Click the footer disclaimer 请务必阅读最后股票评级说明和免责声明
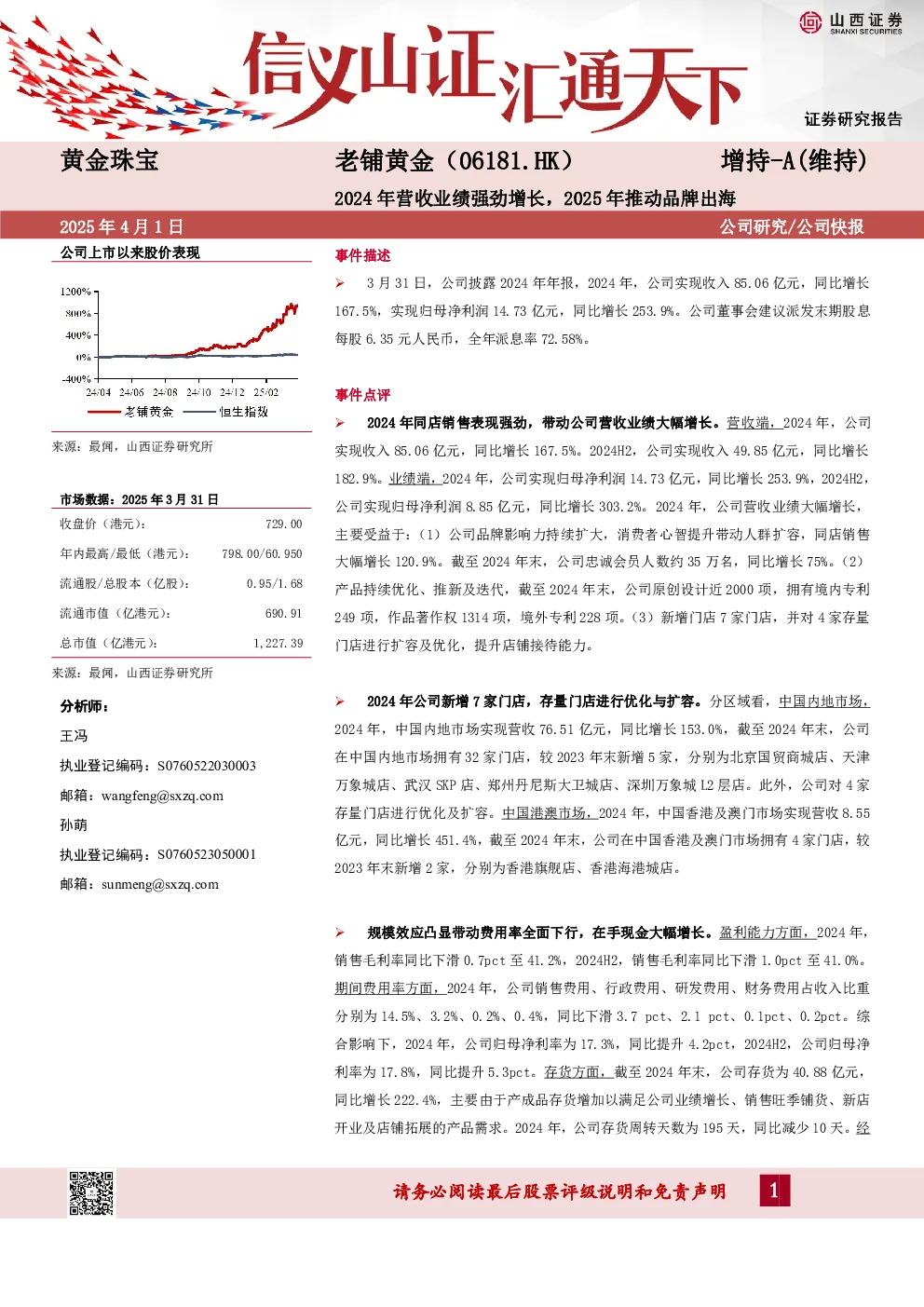The image size is (924, 1307). (560, 1191)
